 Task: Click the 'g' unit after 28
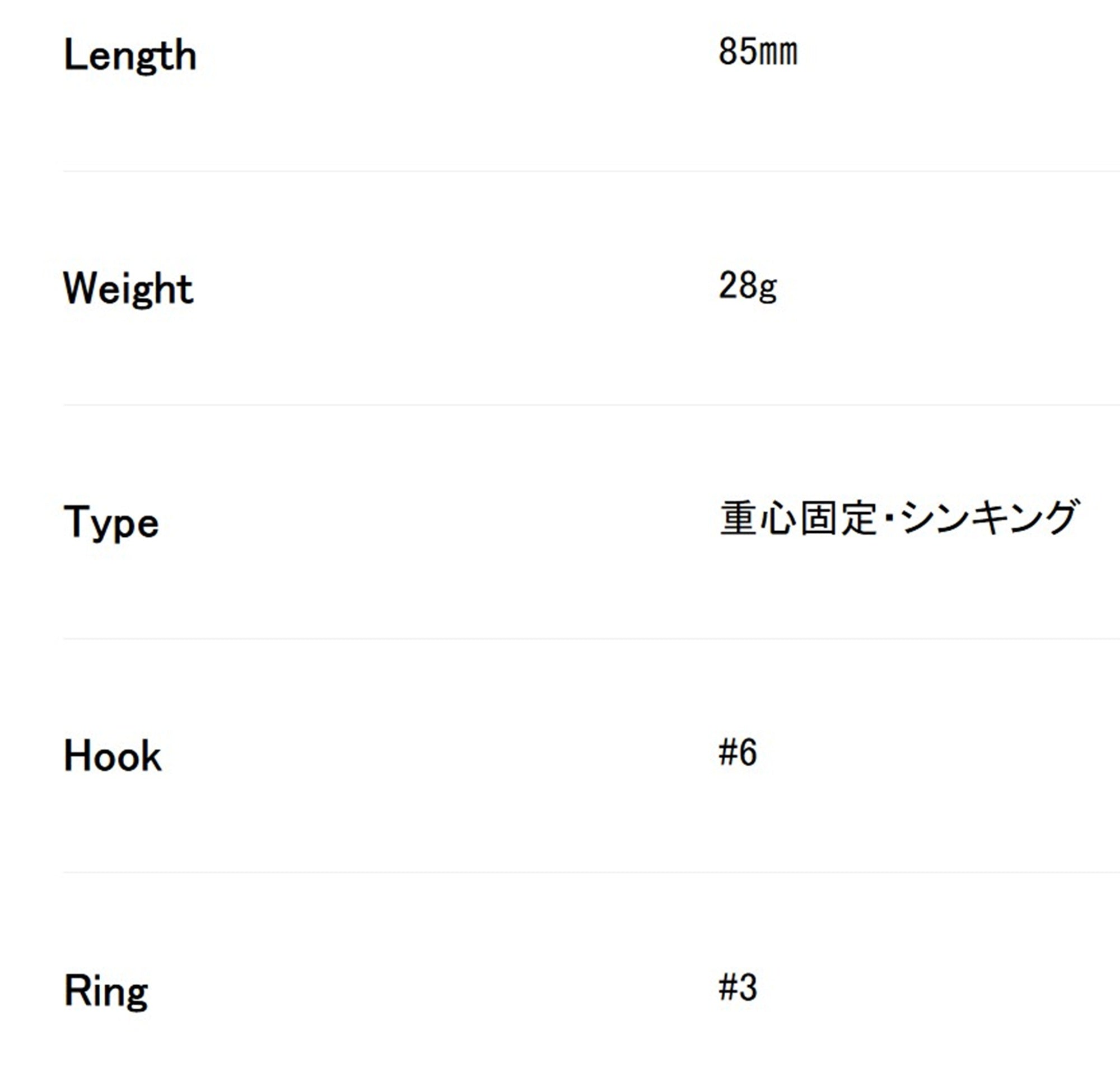click(x=768, y=291)
